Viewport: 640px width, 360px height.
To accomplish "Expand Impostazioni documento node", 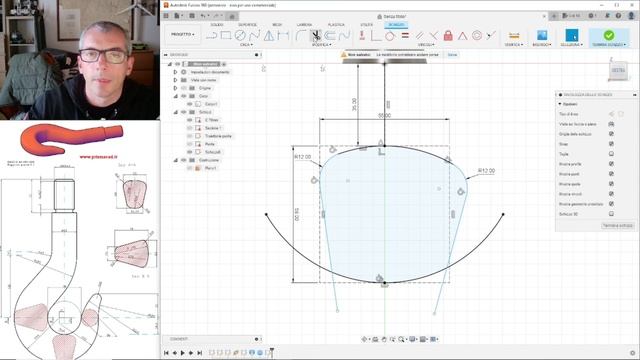I will coord(176,72).
